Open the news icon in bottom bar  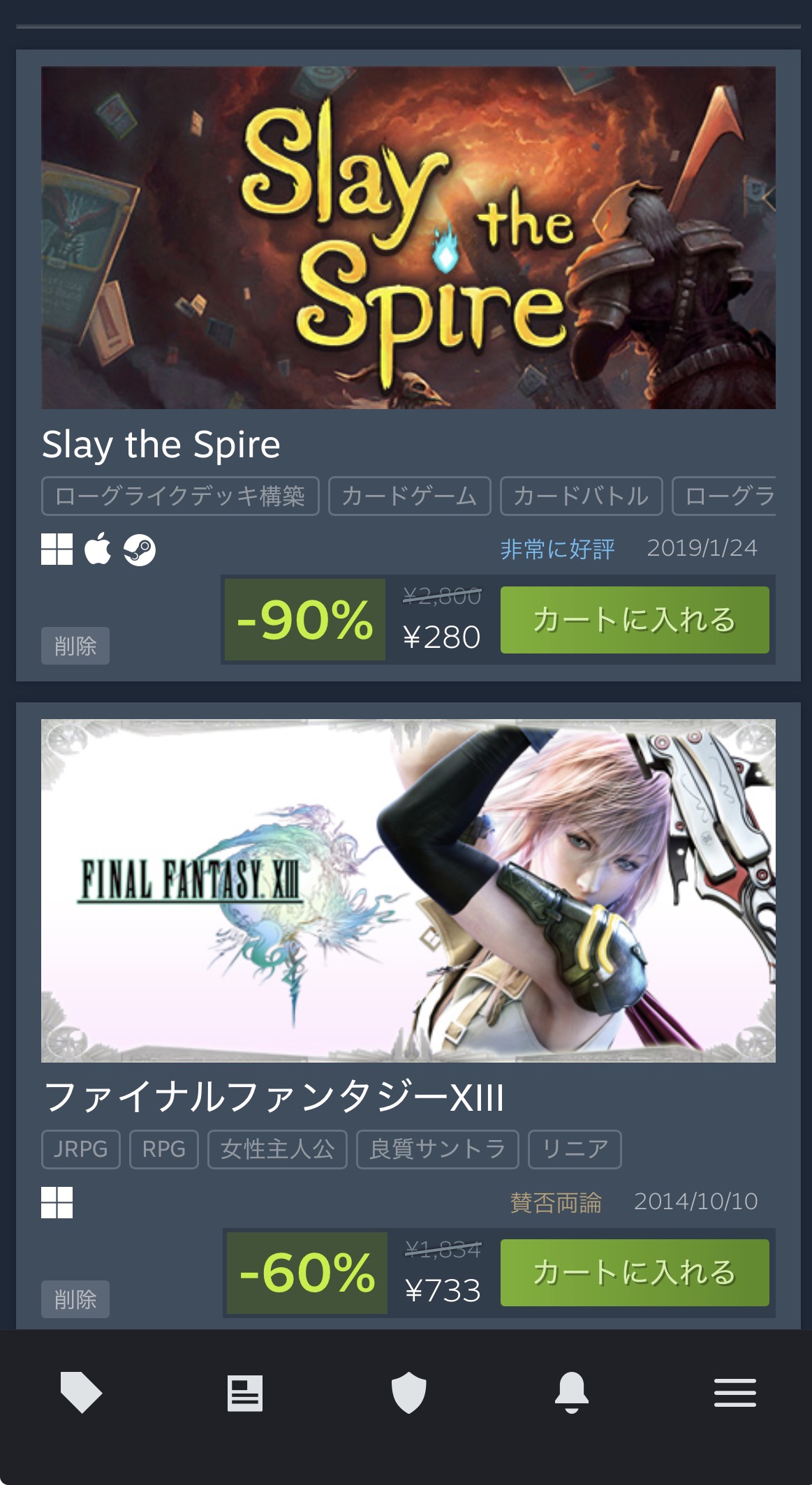245,1394
